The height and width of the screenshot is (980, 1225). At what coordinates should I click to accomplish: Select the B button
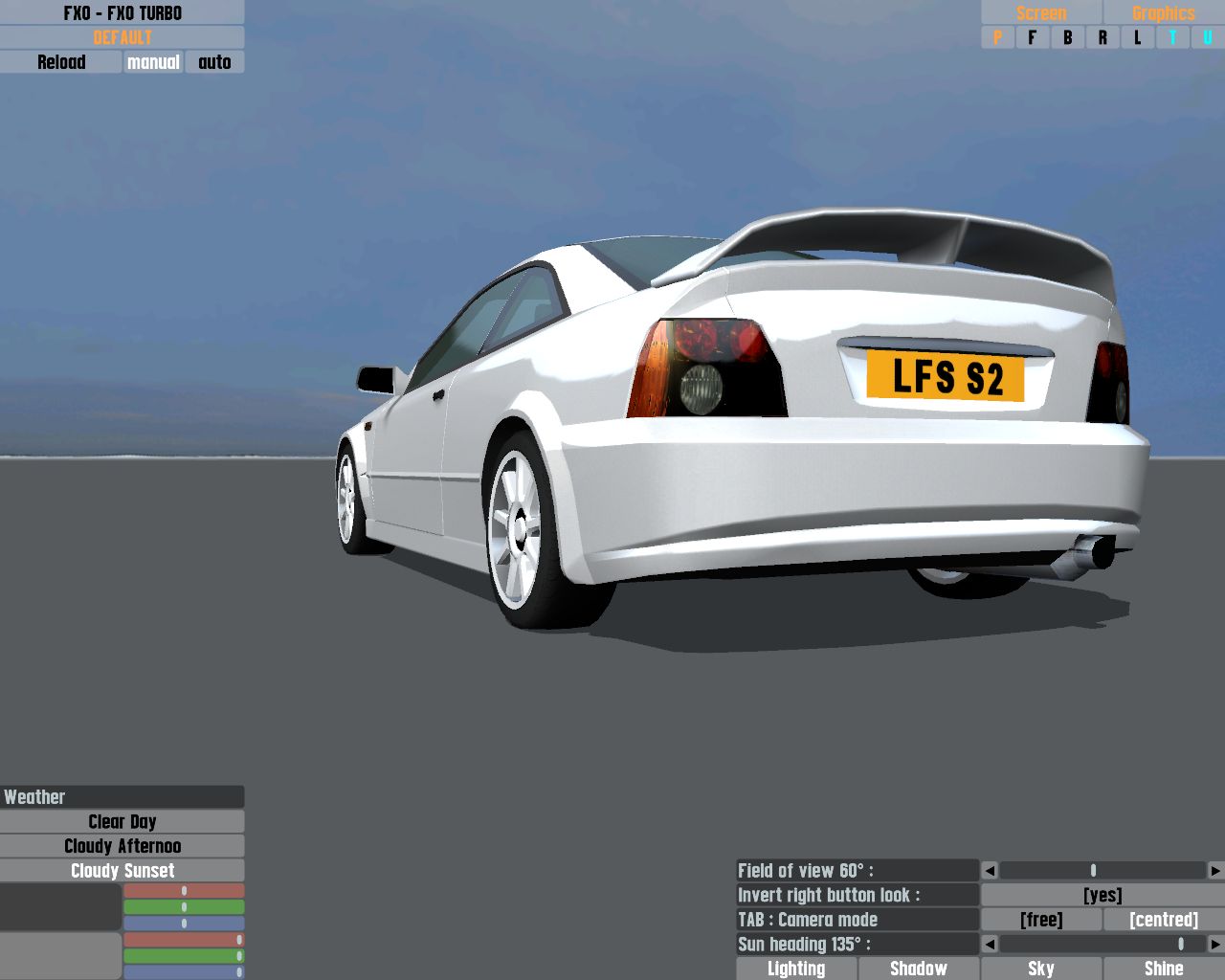[1067, 37]
